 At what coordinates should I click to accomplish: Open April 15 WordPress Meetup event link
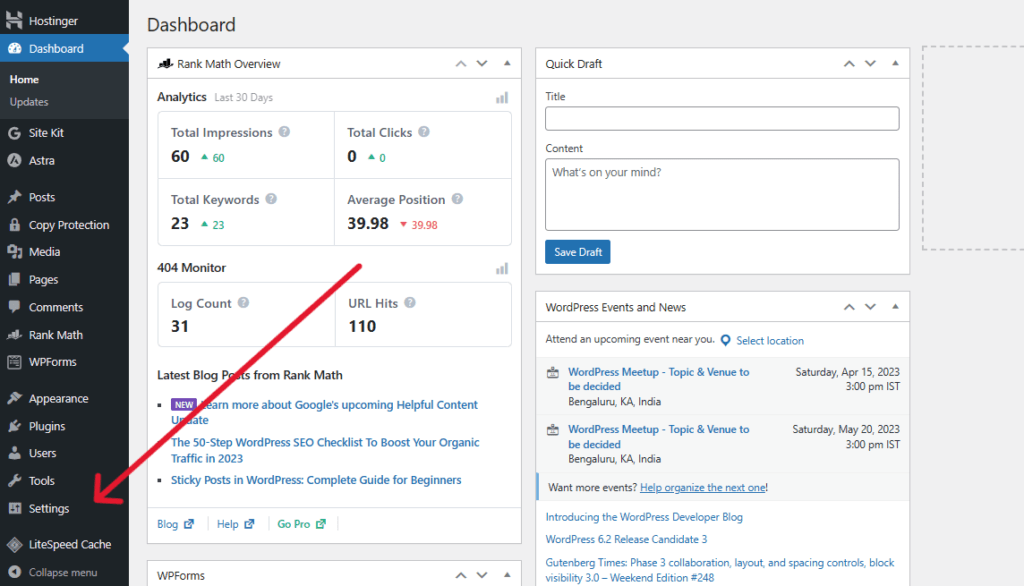pyautogui.click(x=658, y=379)
